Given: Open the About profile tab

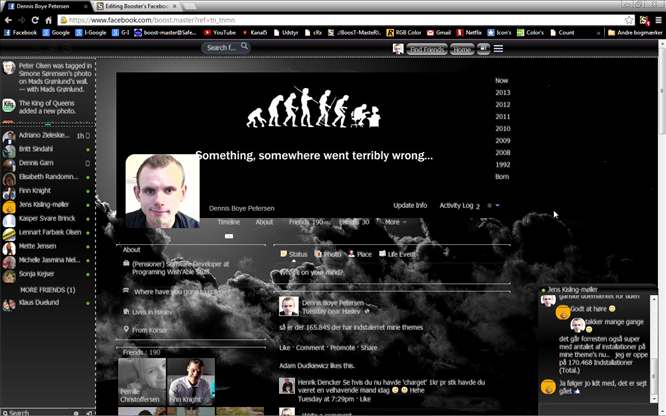Looking at the screenshot, I should [x=264, y=222].
